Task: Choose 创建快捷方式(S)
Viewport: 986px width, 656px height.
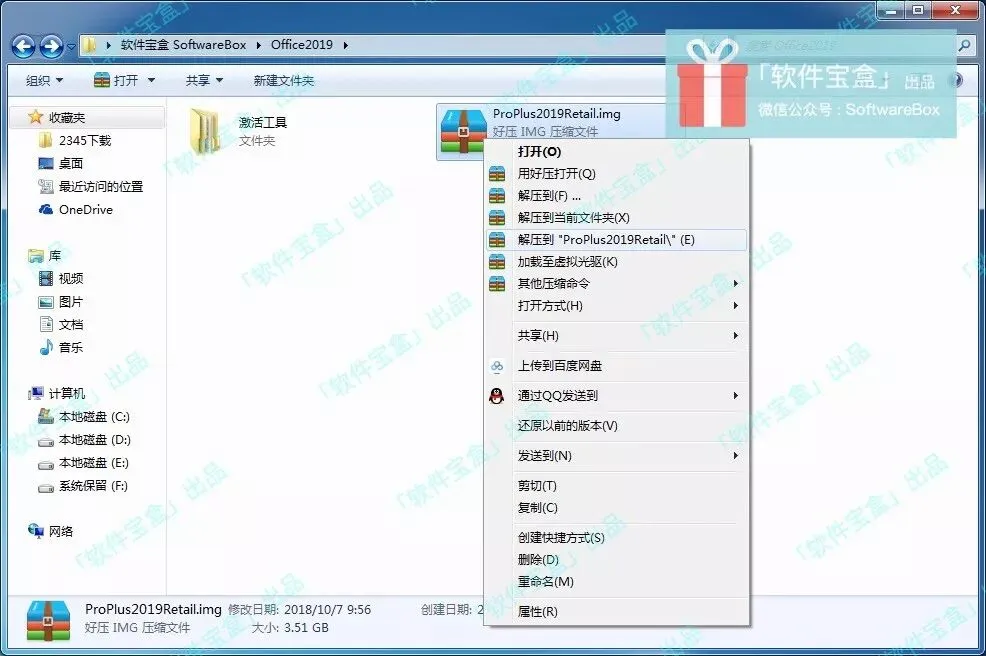Action: [617, 538]
